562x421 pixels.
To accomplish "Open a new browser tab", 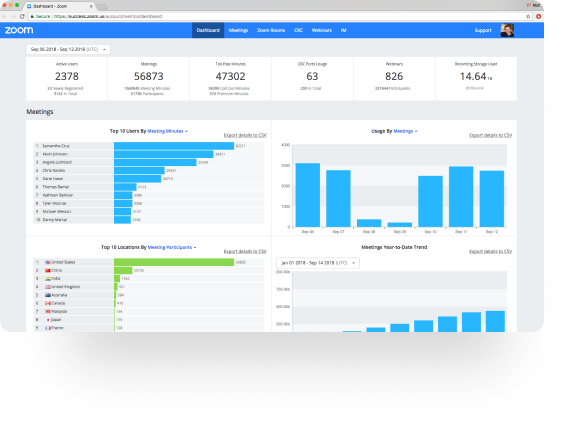I will tap(102, 7).
